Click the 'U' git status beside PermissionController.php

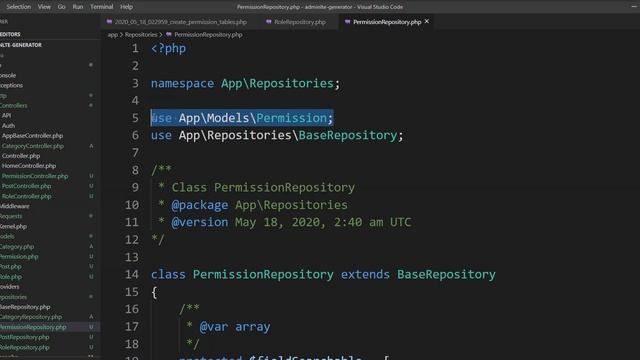pyautogui.click(x=91, y=176)
